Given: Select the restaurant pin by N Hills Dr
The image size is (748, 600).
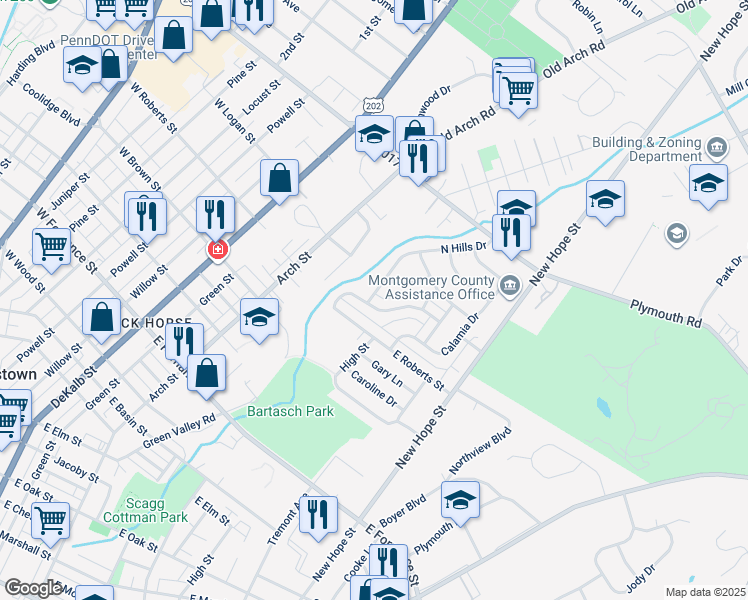Looking at the screenshot, I should click(511, 234).
